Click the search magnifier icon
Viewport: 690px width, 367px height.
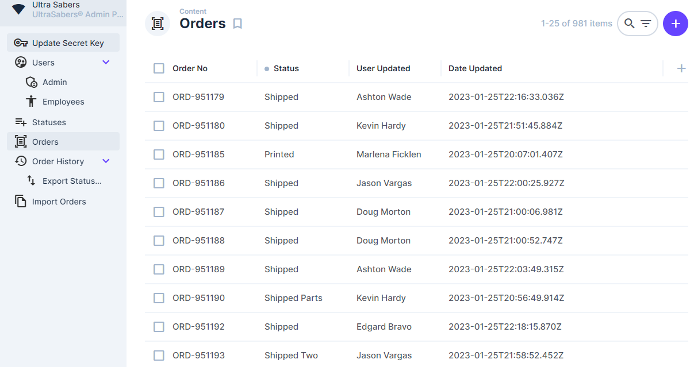point(629,23)
